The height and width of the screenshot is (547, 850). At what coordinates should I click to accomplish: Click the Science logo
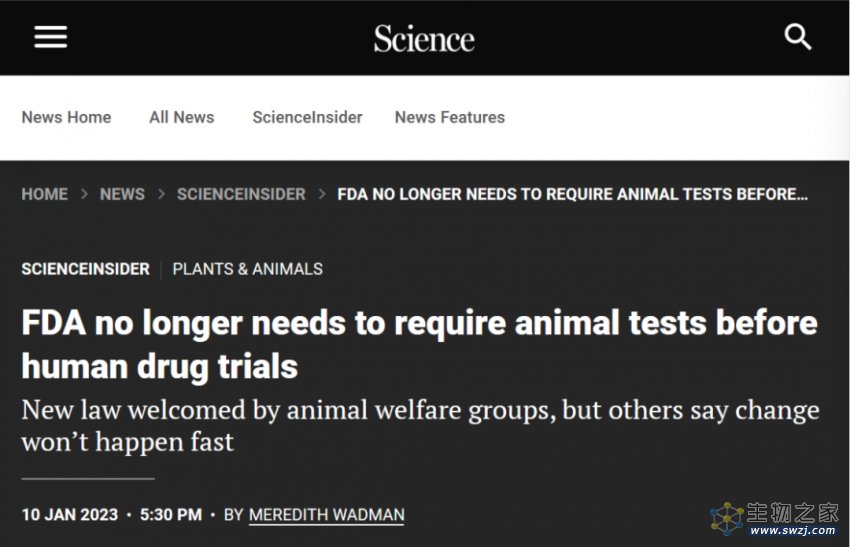click(x=424, y=38)
